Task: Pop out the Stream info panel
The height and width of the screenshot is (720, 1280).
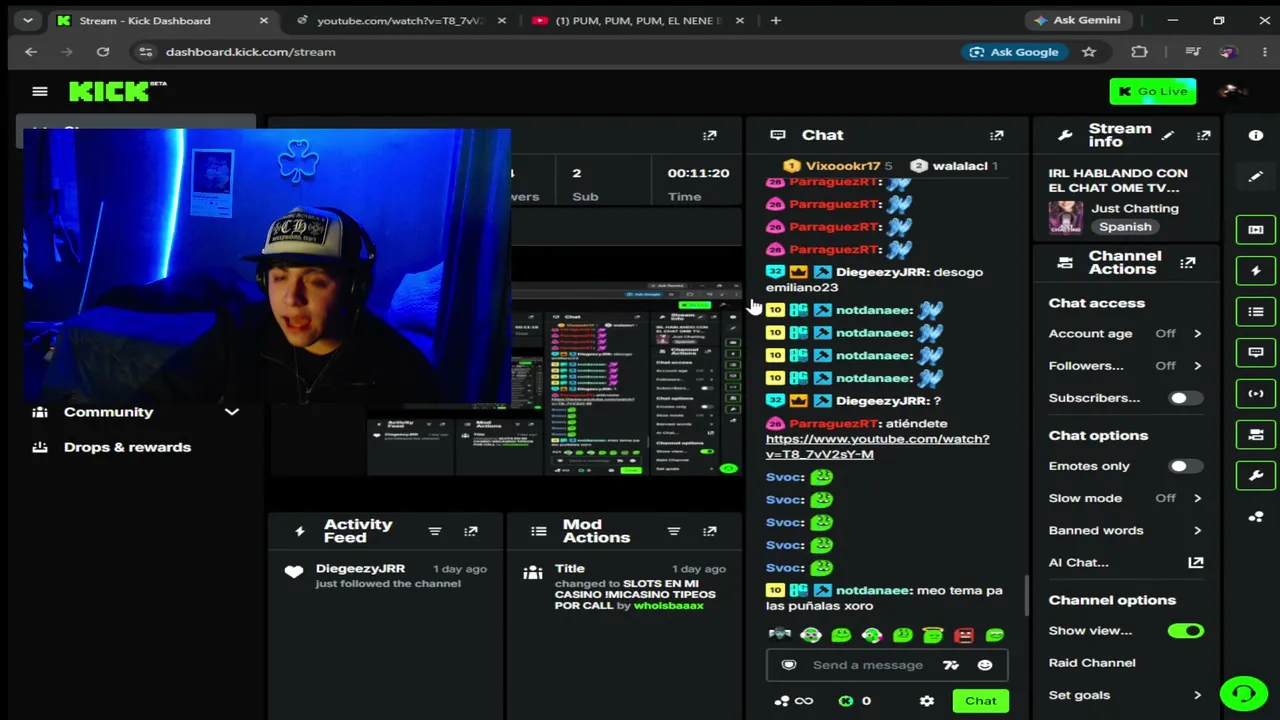Action: 1203,135
